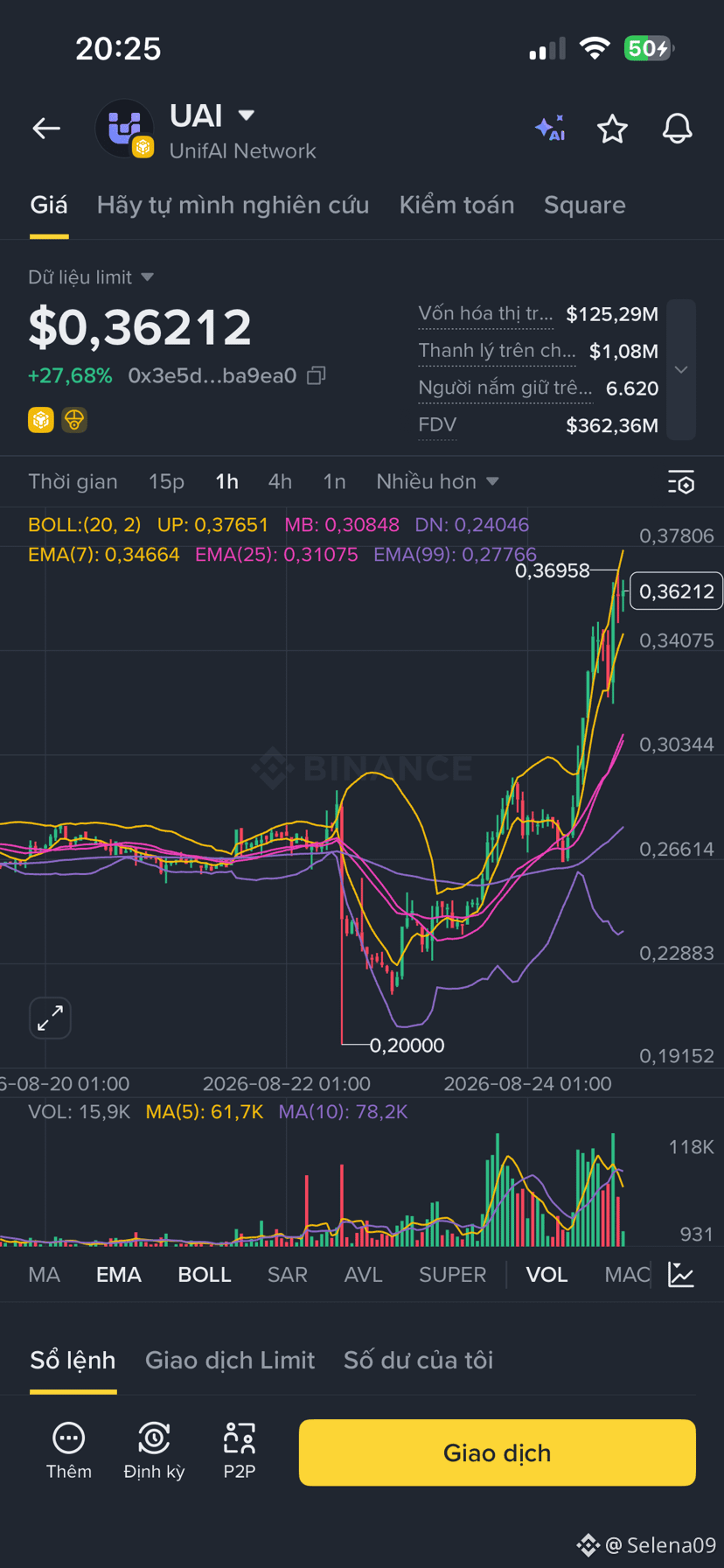Expand chart to fullscreen
This screenshot has height=1568, width=724.
pyautogui.click(x=50, y=1018)
